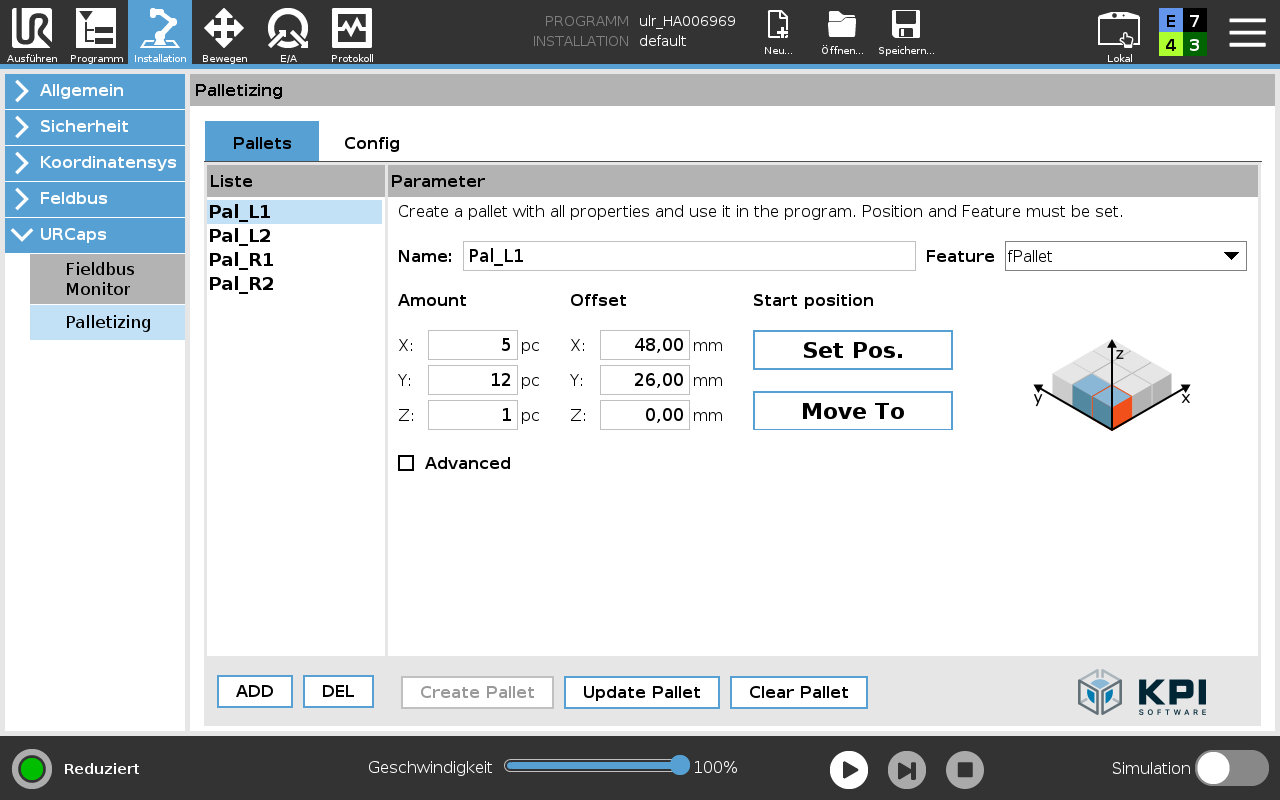Create a new file with Neu...

pyautogui.click(x=778, y=33)
